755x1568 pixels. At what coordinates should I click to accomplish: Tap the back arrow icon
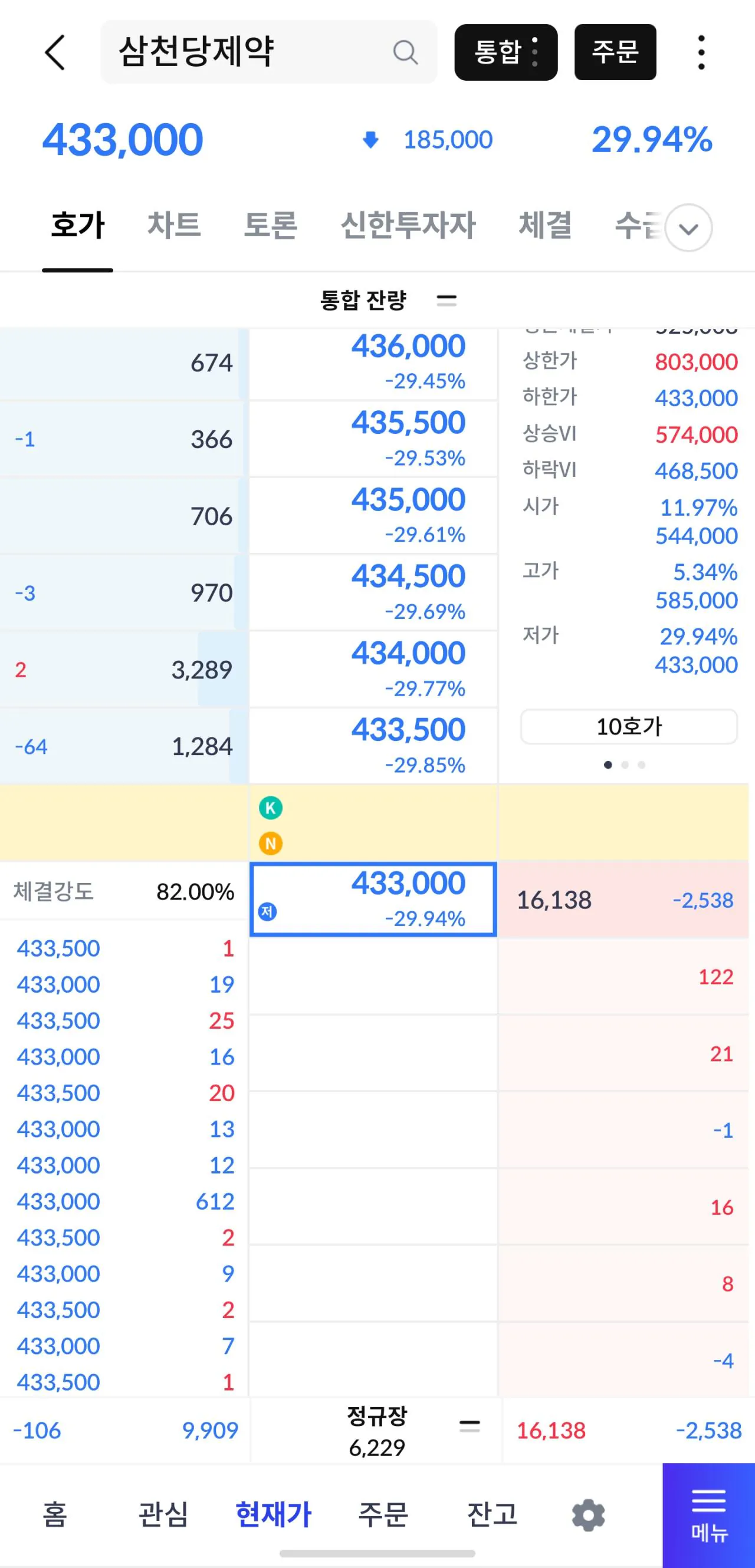(x=55, y=52)
